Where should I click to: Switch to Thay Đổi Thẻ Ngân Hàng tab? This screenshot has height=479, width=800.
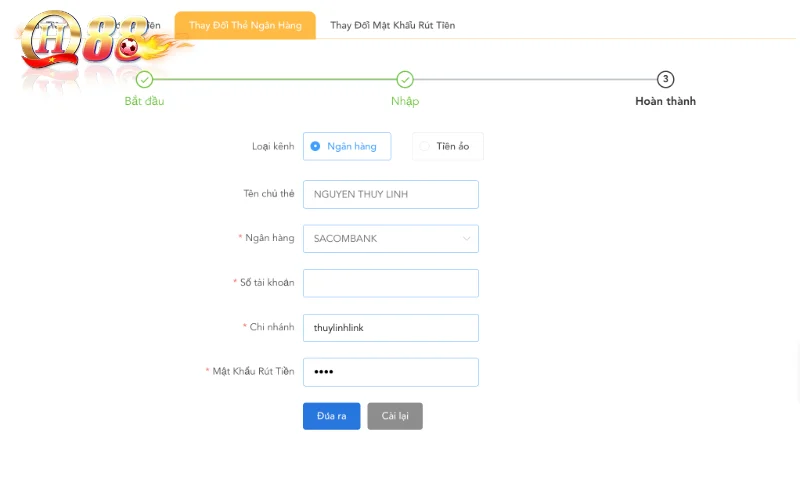pos(245,25)
